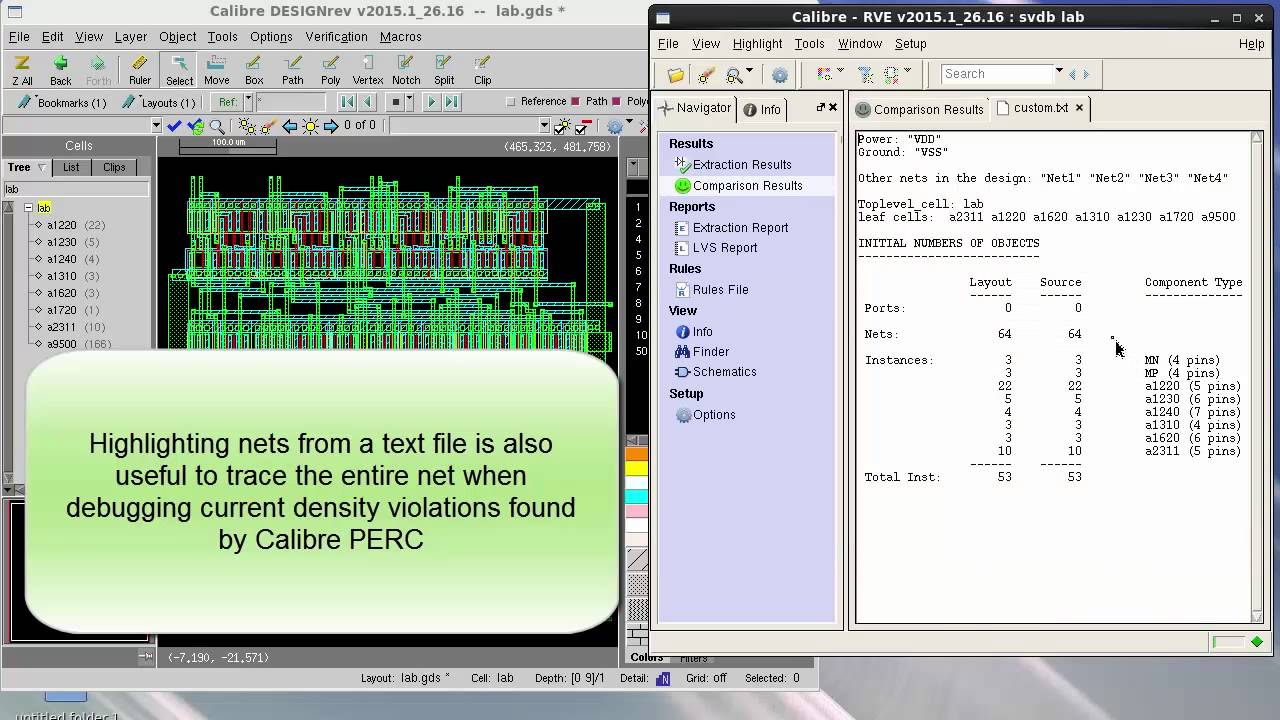Click the blue checkmark icon in DESIGNrev

pyautogui.click(x=175, y=126)
